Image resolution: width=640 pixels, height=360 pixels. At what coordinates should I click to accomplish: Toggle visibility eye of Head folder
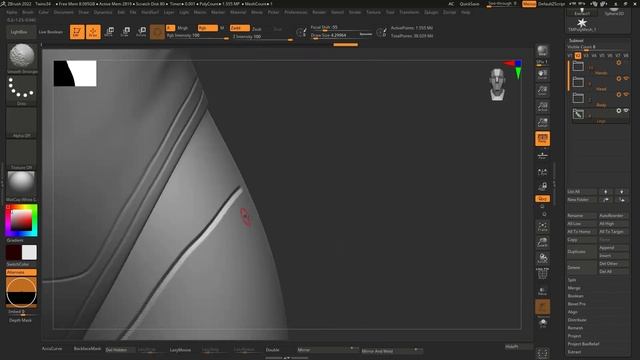tap(626, 78)
